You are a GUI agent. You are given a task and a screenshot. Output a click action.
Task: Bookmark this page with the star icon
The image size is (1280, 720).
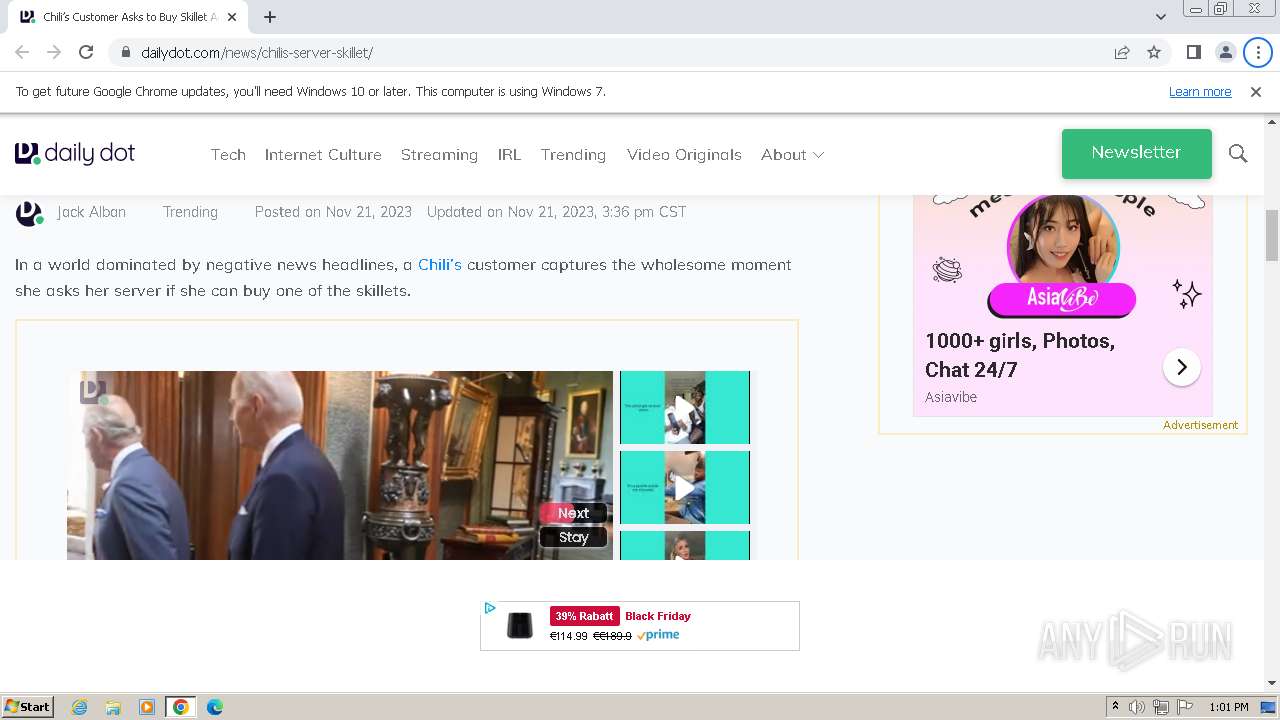click(1154, 52)
